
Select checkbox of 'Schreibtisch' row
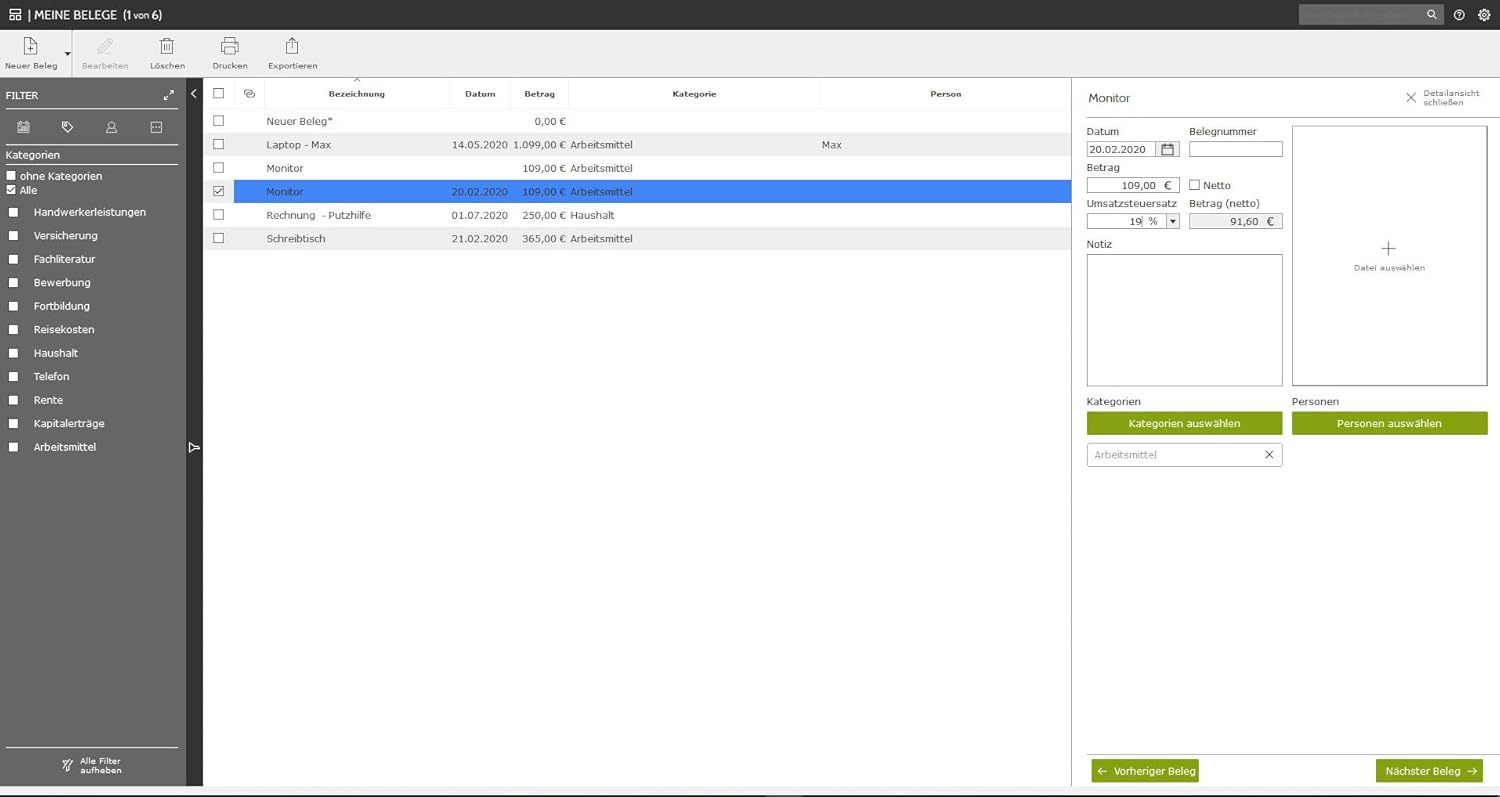219,238
